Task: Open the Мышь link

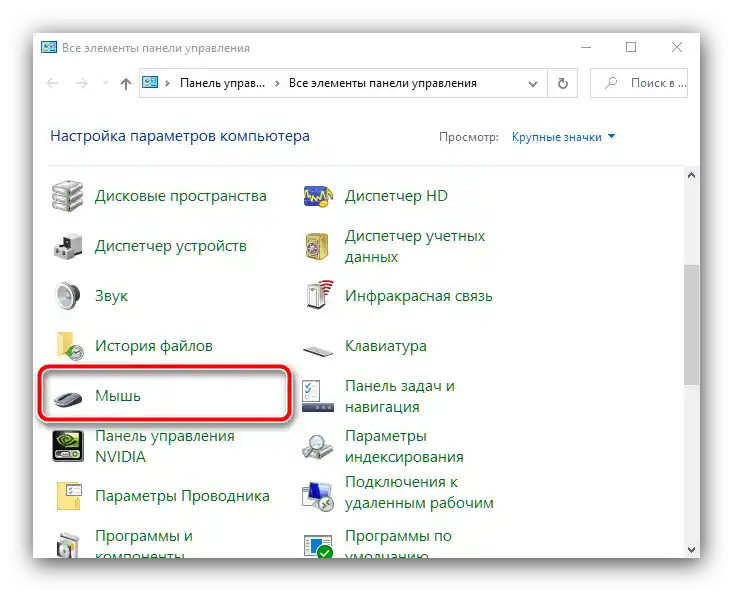Action: (x=118, y=396)
